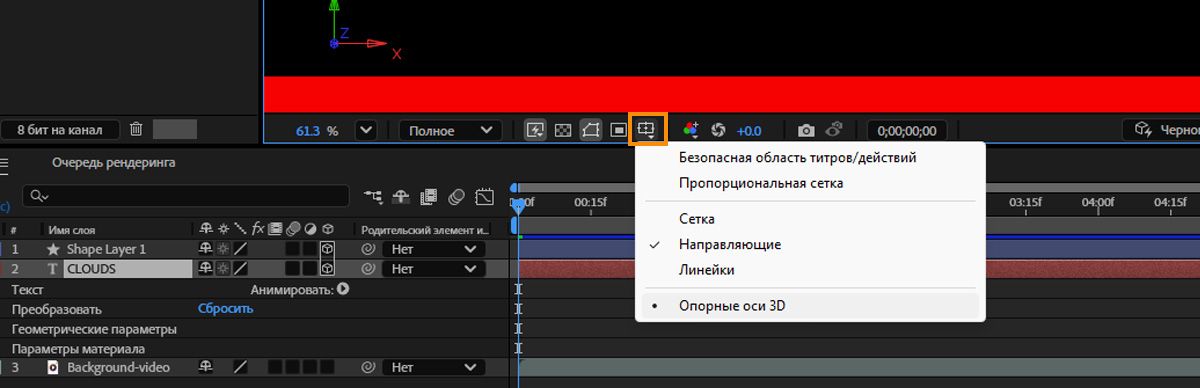Toggle mask and shape path visibility icon
Viewport: 1200px width, 388px height.
click(x=591, y=130)
